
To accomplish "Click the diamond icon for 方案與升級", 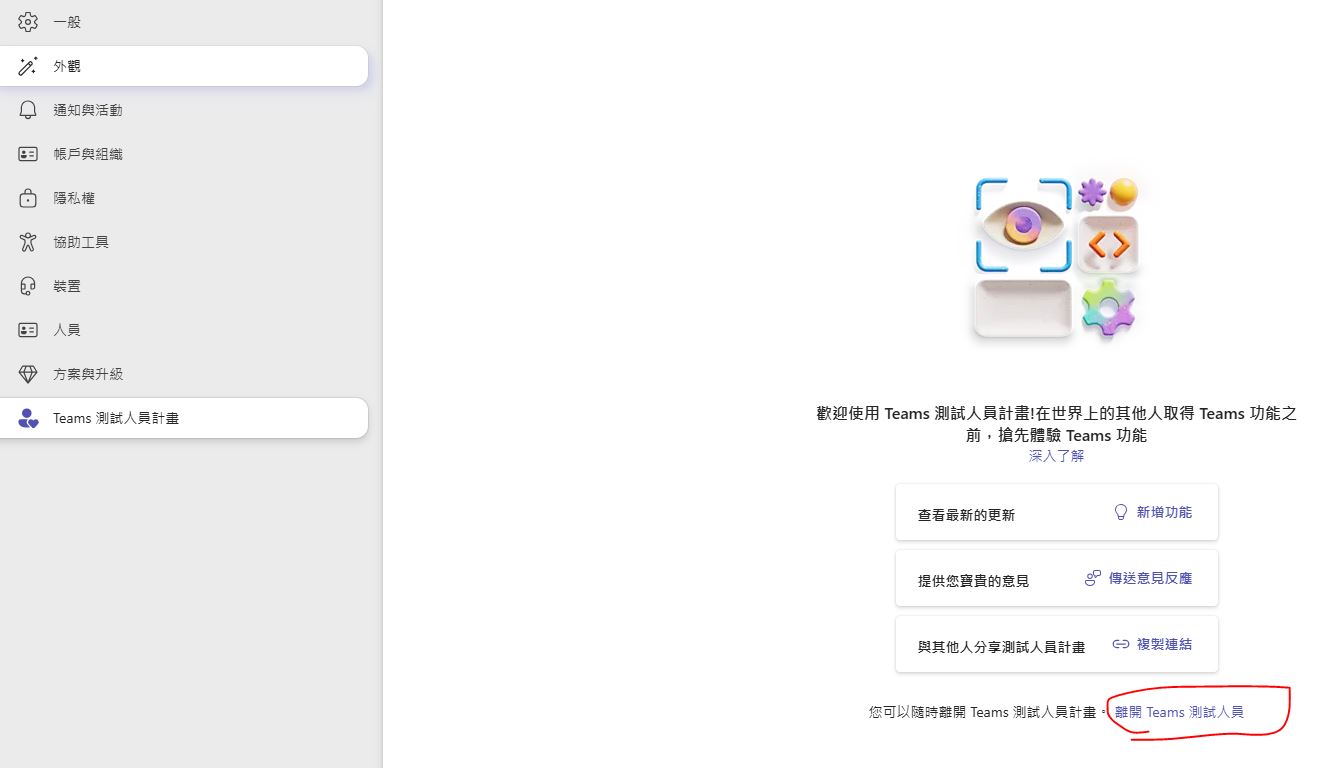I will (28, 374).
